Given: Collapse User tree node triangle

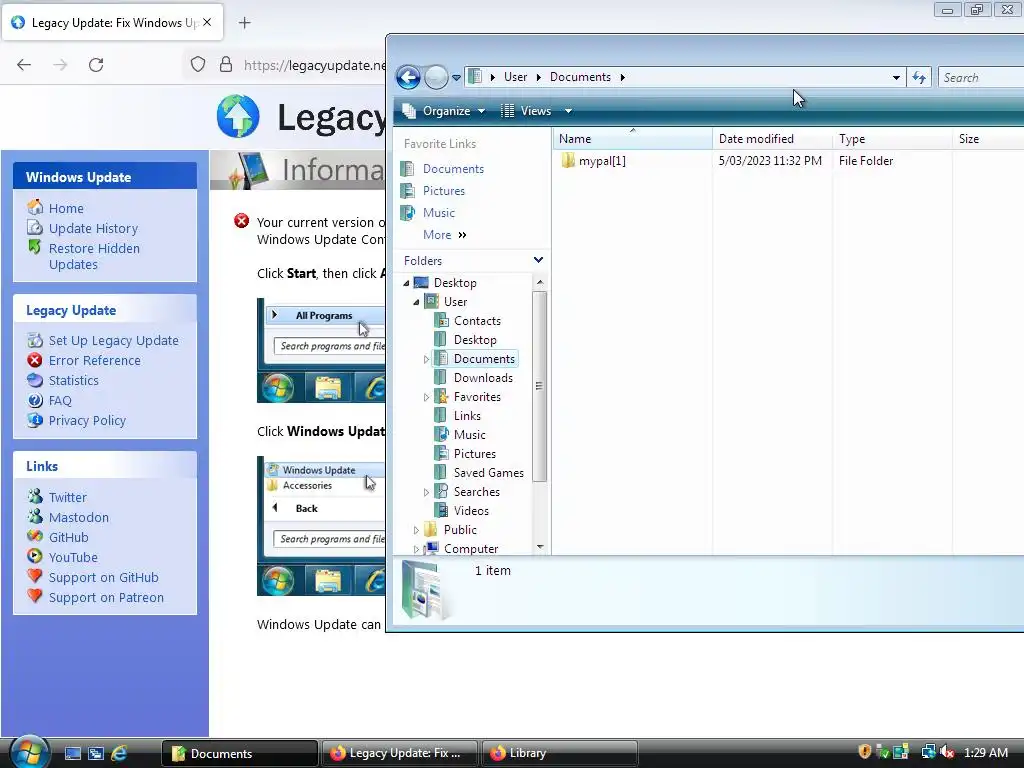Looking at the screenshot, I should [417, 302].
